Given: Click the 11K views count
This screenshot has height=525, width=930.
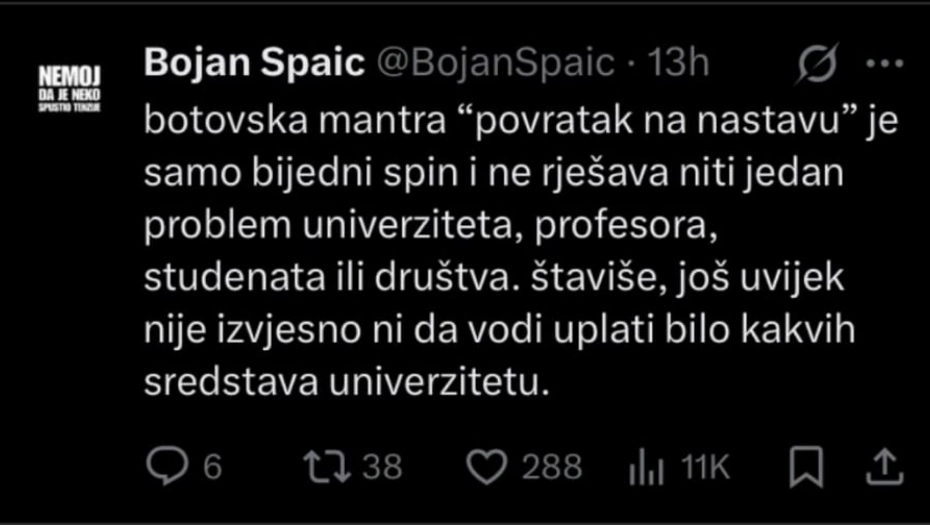Looking at the screenshot, I should click(x=705, y=467).
